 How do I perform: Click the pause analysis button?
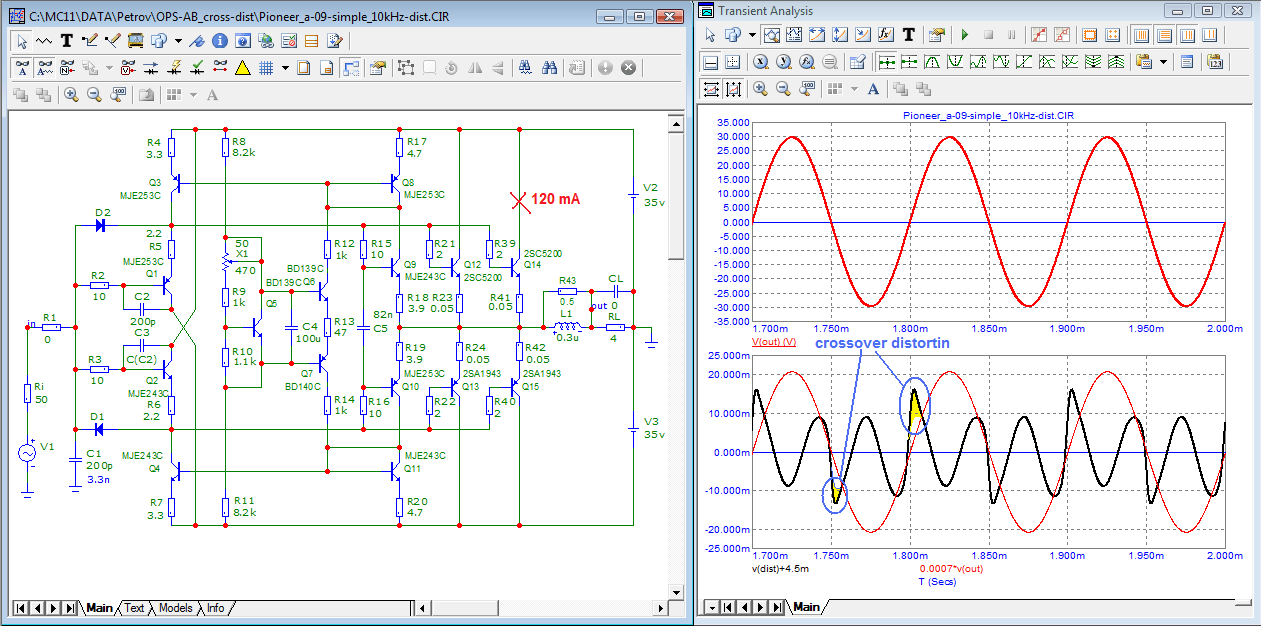(1012, 35)
